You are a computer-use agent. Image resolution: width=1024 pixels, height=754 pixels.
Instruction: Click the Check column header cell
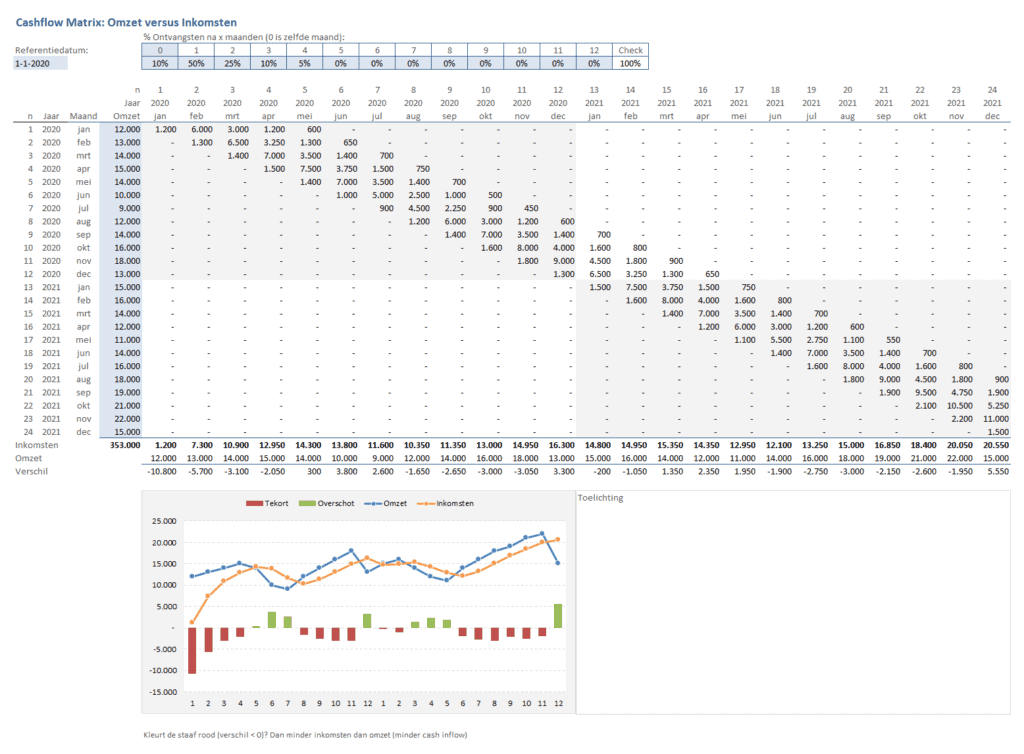click(630, 50)
